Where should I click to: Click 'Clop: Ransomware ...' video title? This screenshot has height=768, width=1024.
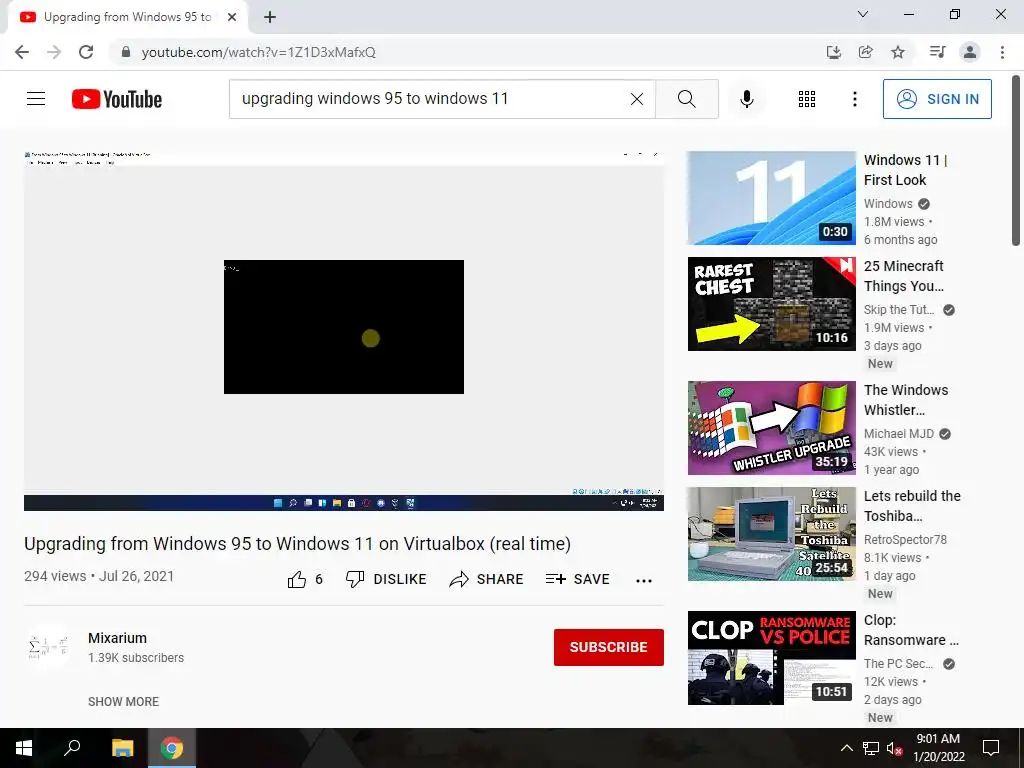[911, 630]
